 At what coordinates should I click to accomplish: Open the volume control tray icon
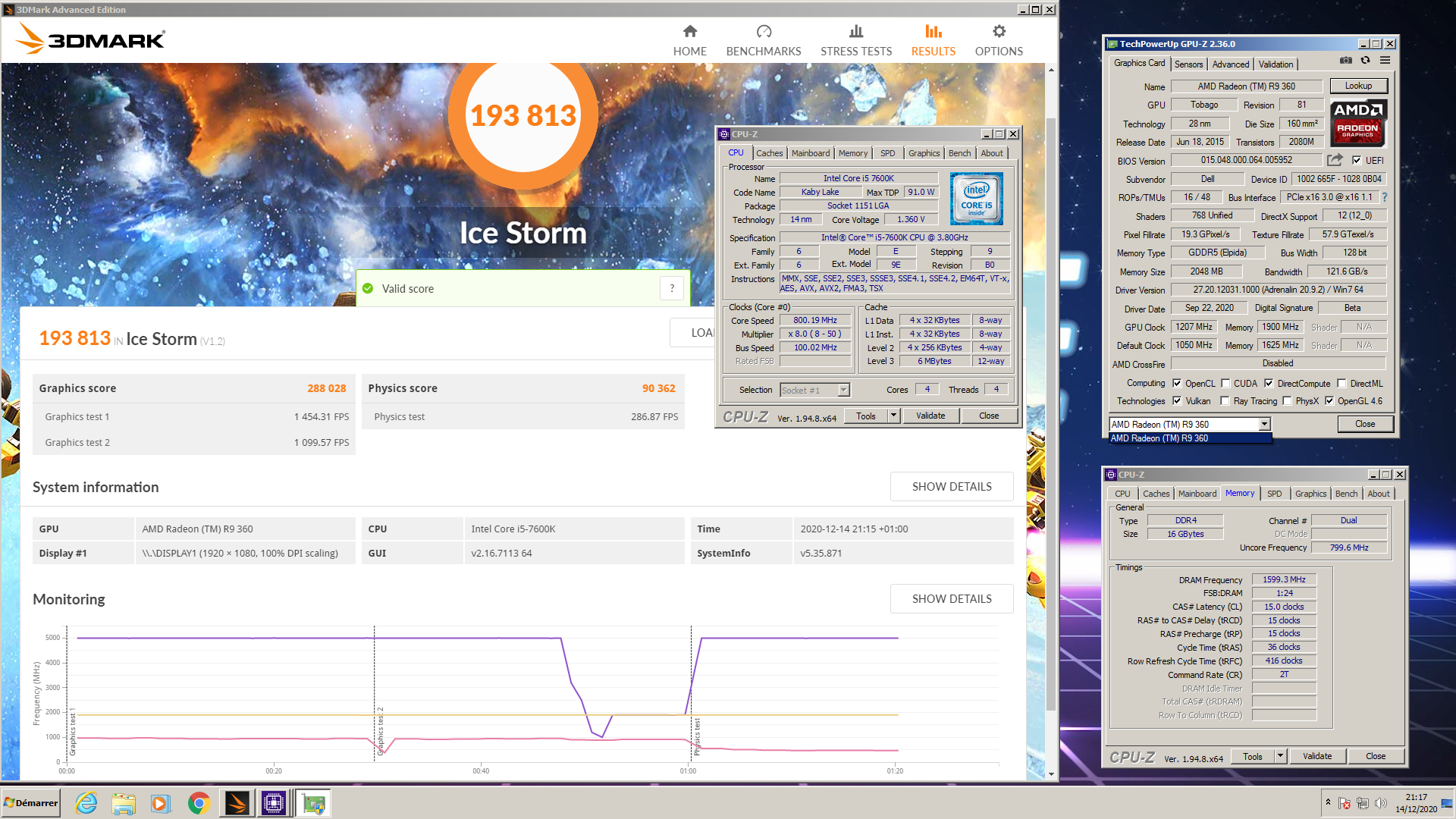click(x=1381, y=803)
